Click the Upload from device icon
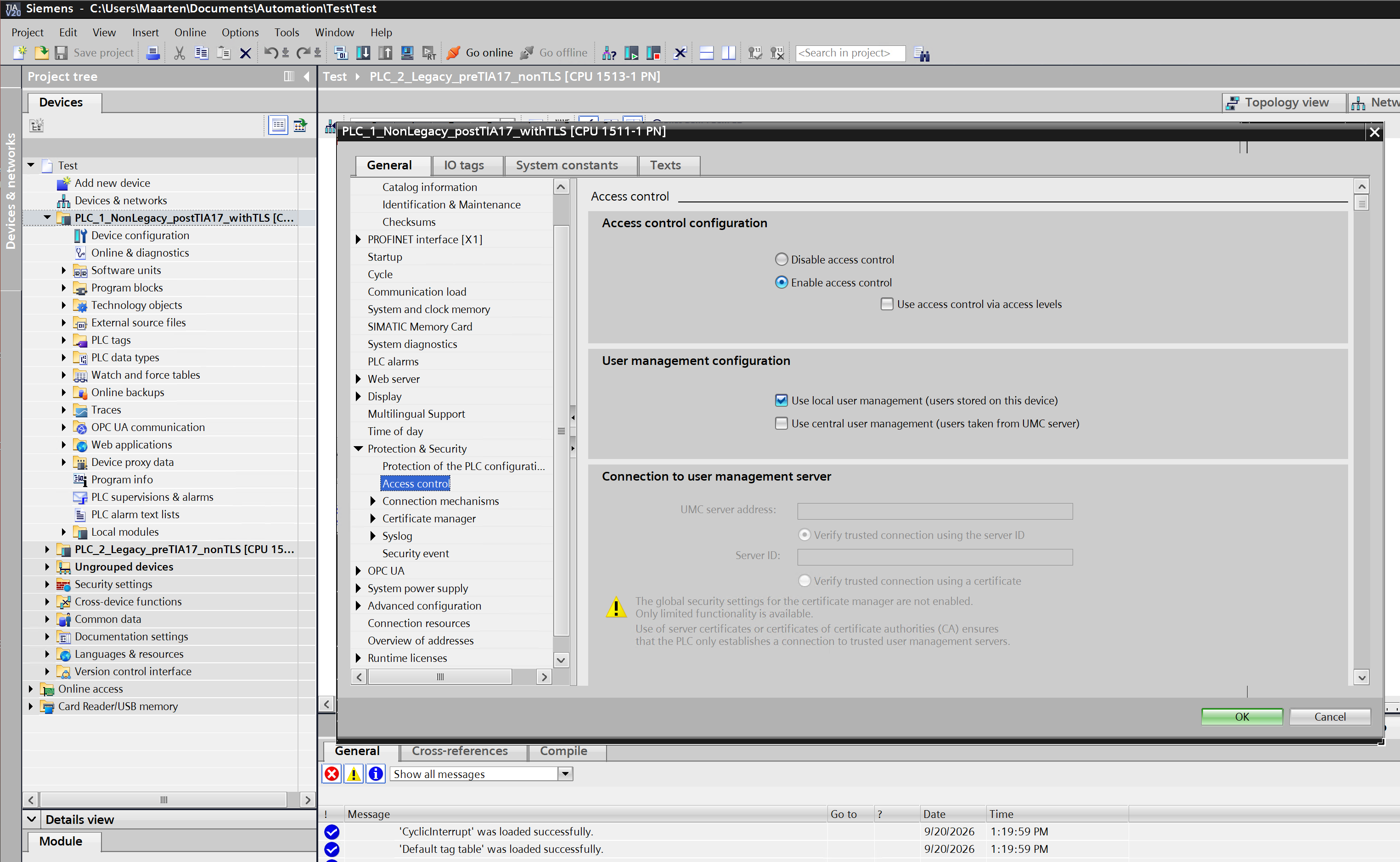 [x=386, y=53]
